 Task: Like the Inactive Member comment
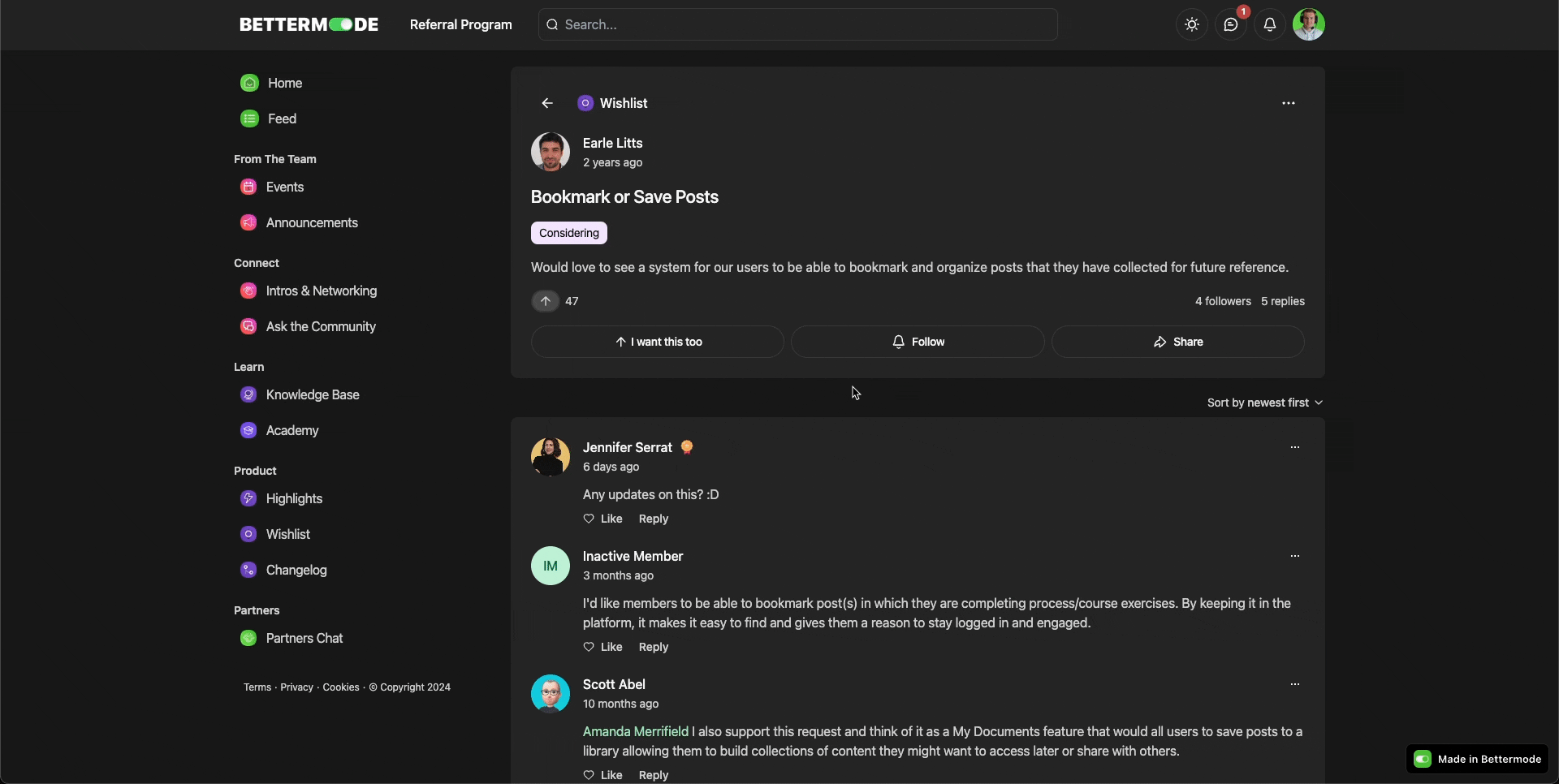pyautogui.click(x=602, y=648)
